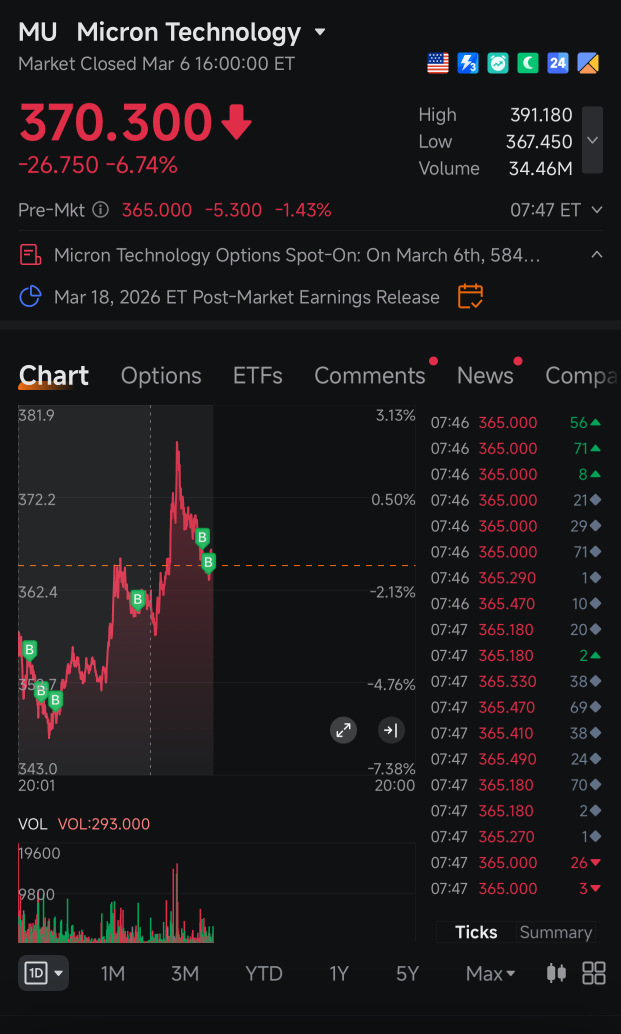621x1034 pixels.
Task: Tap the US flag market icon
Action: [x=438, y=63]
